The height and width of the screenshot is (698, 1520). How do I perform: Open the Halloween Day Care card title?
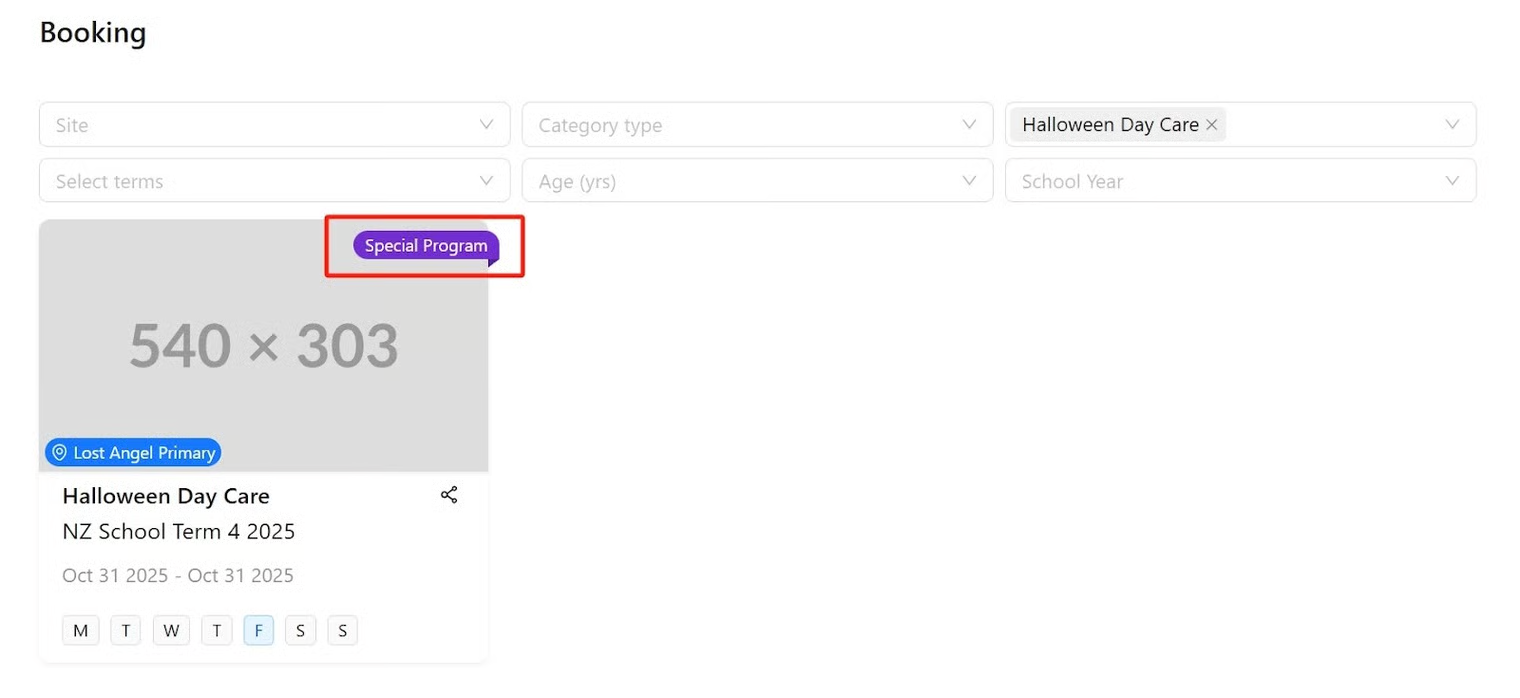(166, 496)
